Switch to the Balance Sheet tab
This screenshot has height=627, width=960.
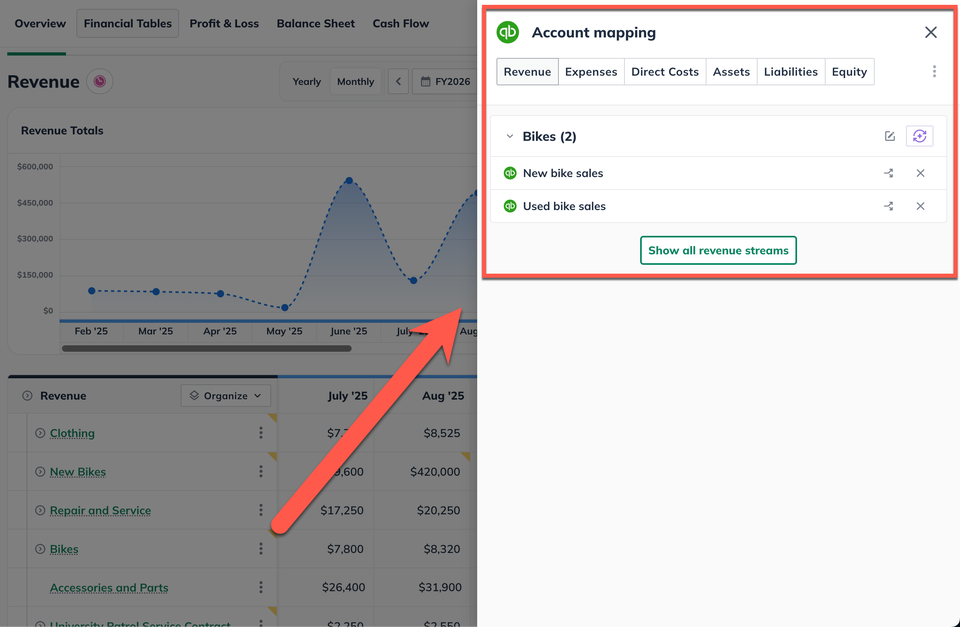click(x=315, y=23)
